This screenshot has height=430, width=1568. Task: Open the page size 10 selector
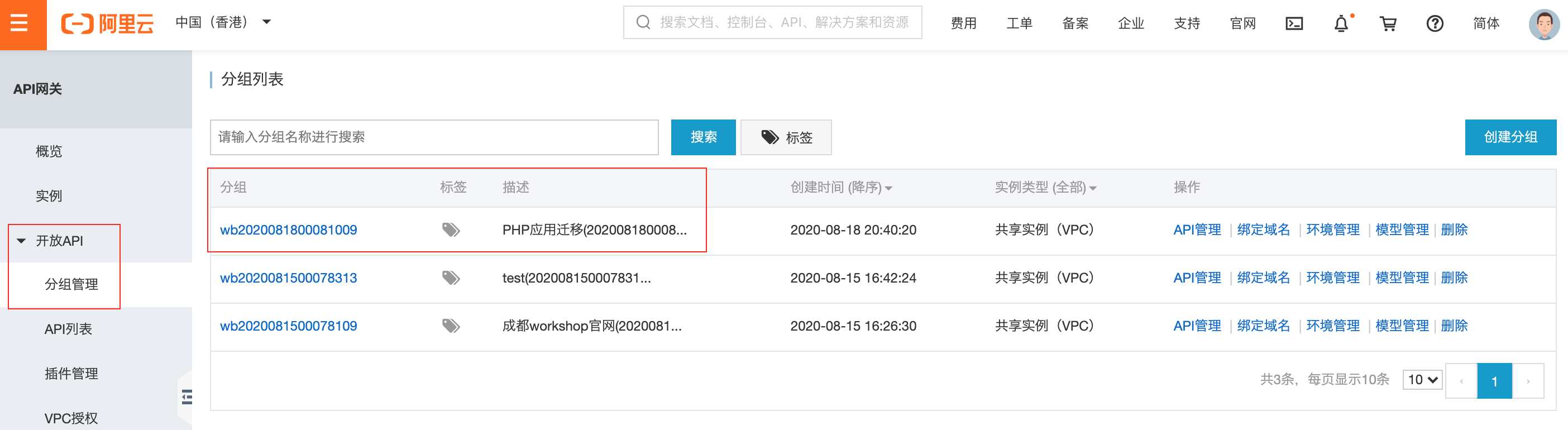pyautogui.click(x=1422, y=379)
